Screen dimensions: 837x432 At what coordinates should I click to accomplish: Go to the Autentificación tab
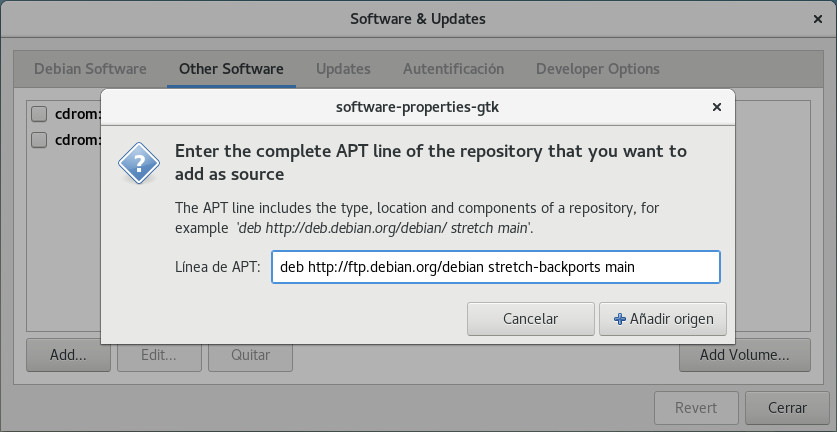(x=453, y=69)
